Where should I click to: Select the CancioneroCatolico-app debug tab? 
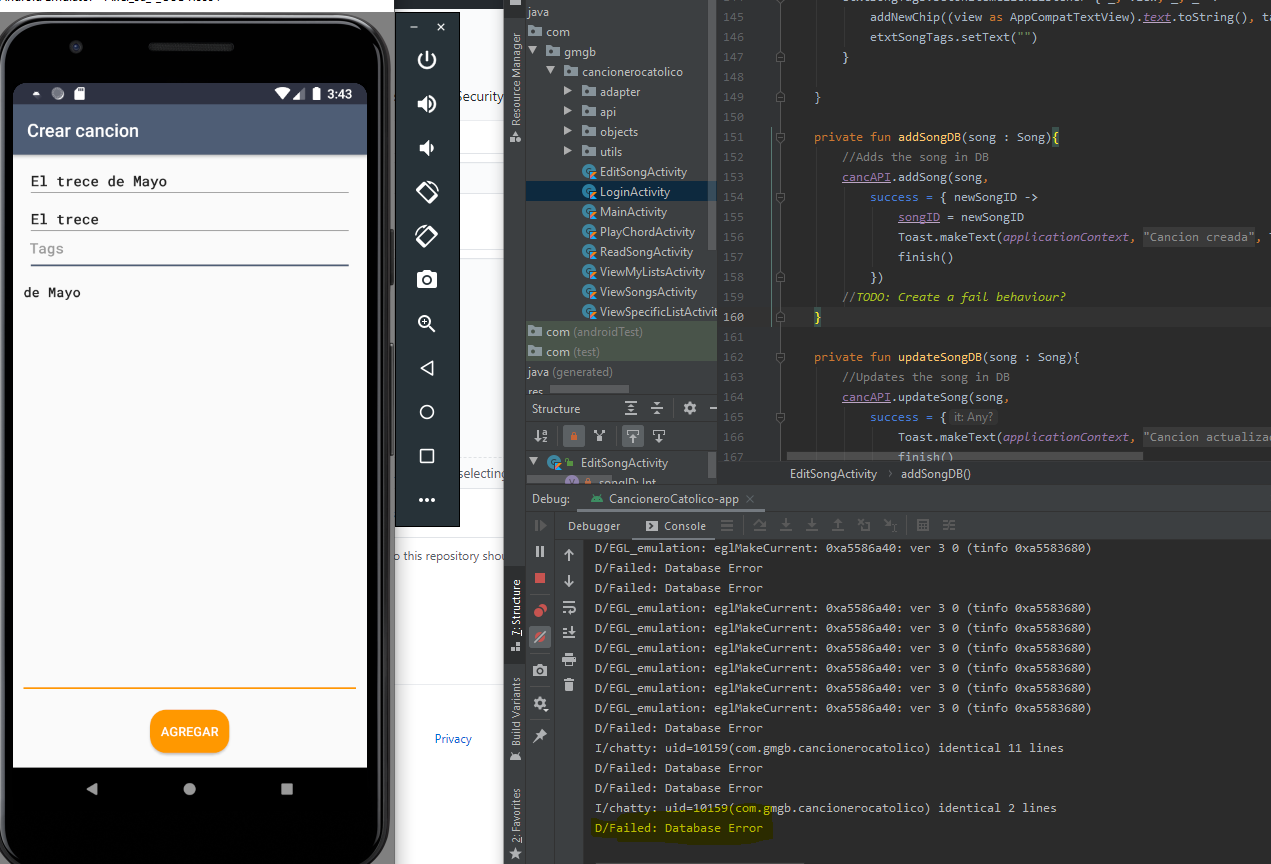click(x=673, y=498)
